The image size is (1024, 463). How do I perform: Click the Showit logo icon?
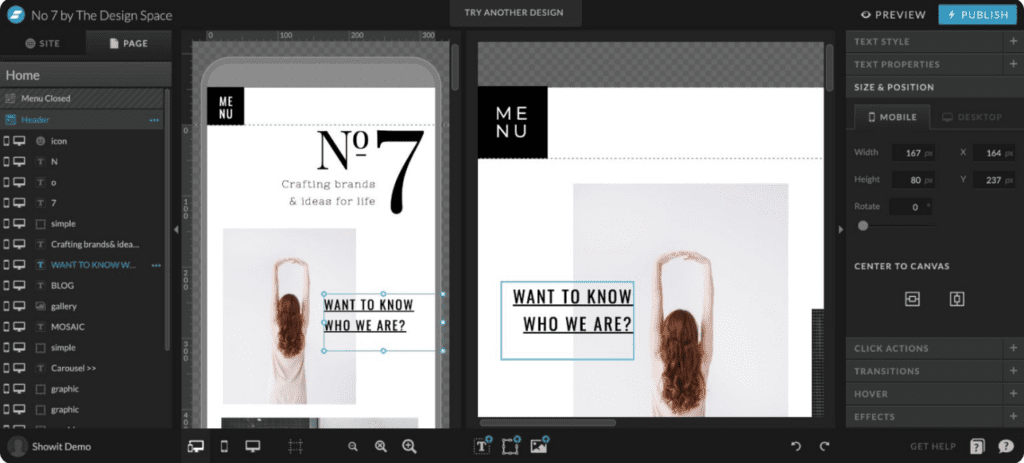(x=16, y=14)
